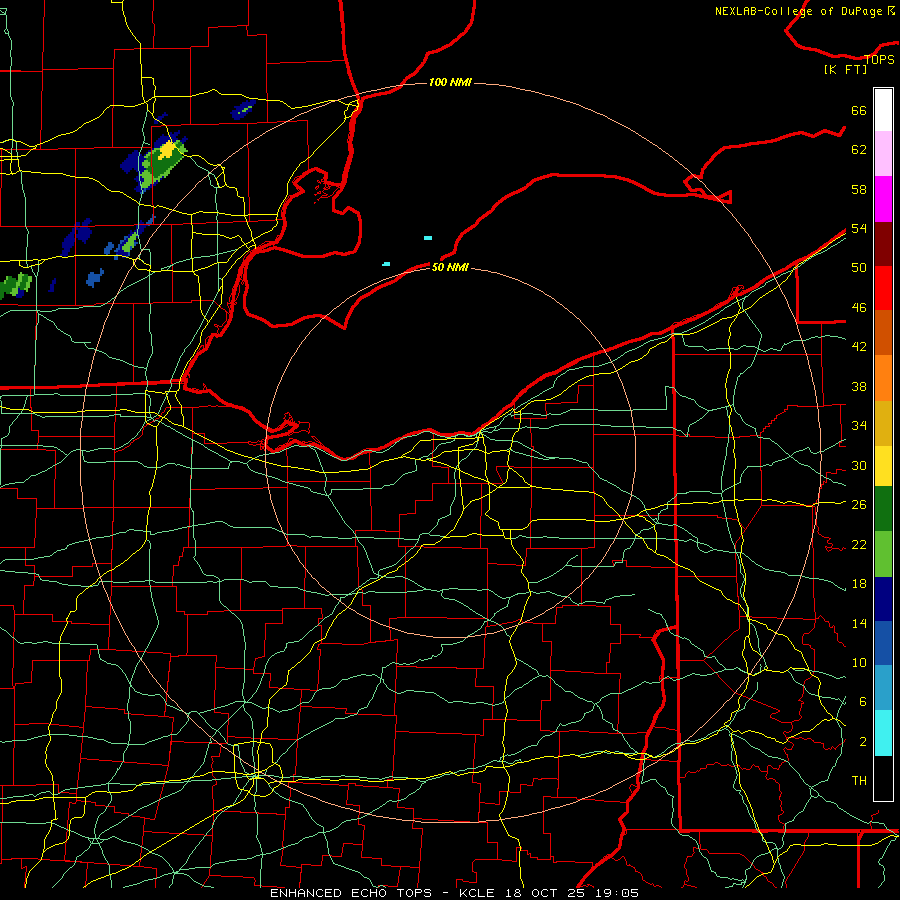Click the yellow core of the echo cell
900x900 pixels.
coord(168,149)
